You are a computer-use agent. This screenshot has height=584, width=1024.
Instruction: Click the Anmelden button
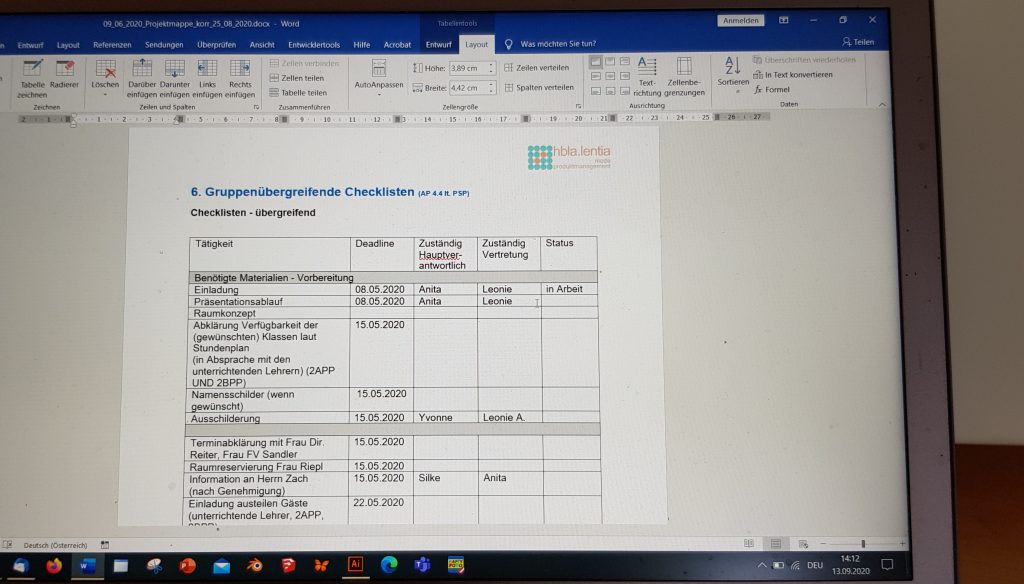(x=741, y=21)
